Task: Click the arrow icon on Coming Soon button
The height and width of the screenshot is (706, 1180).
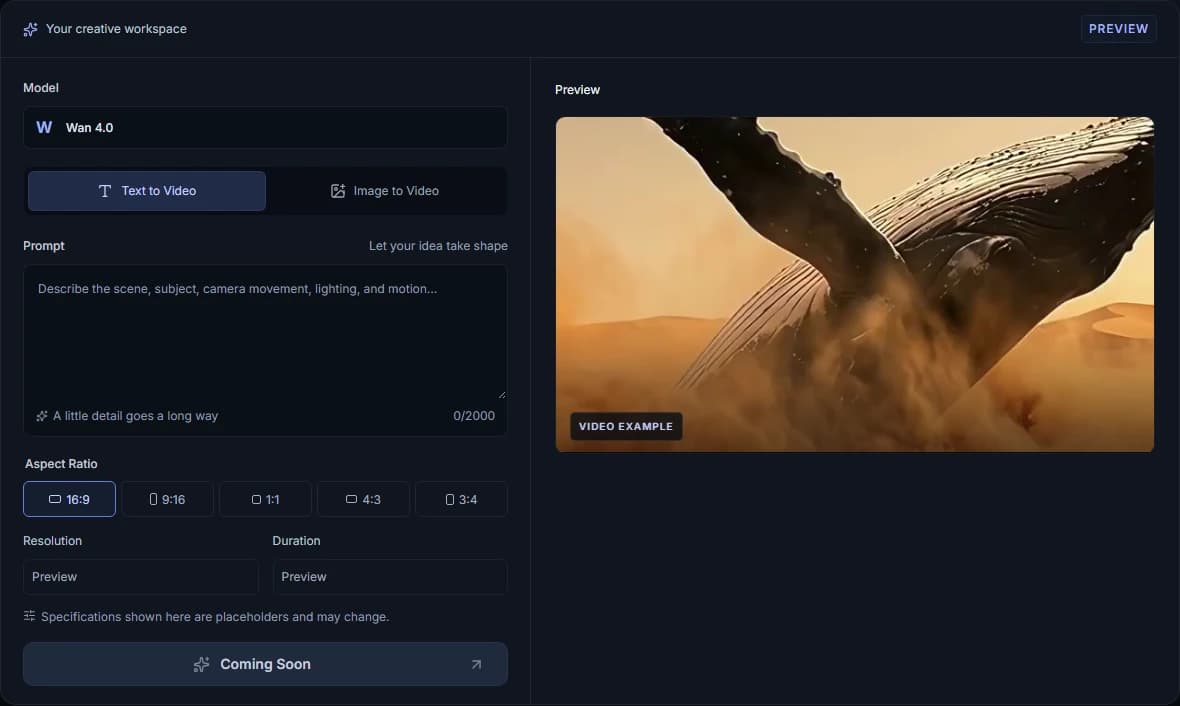Action: (x=476, y=665)
